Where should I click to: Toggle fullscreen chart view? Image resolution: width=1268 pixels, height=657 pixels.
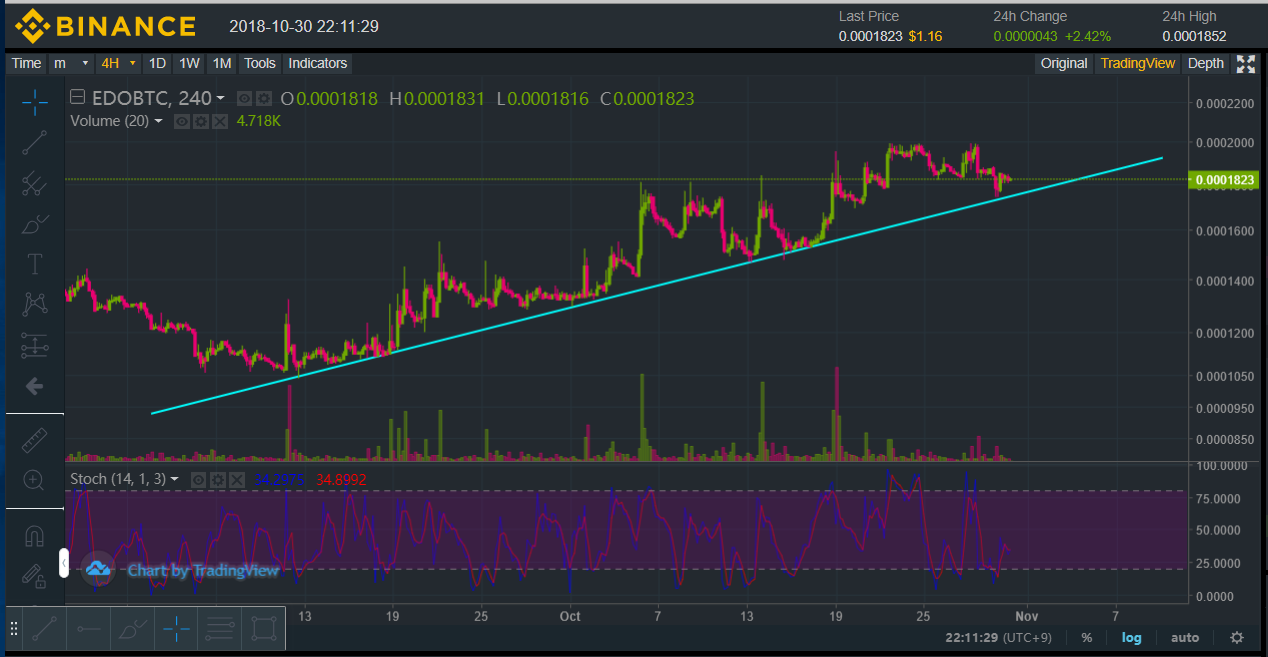(x=1246, y=64)
